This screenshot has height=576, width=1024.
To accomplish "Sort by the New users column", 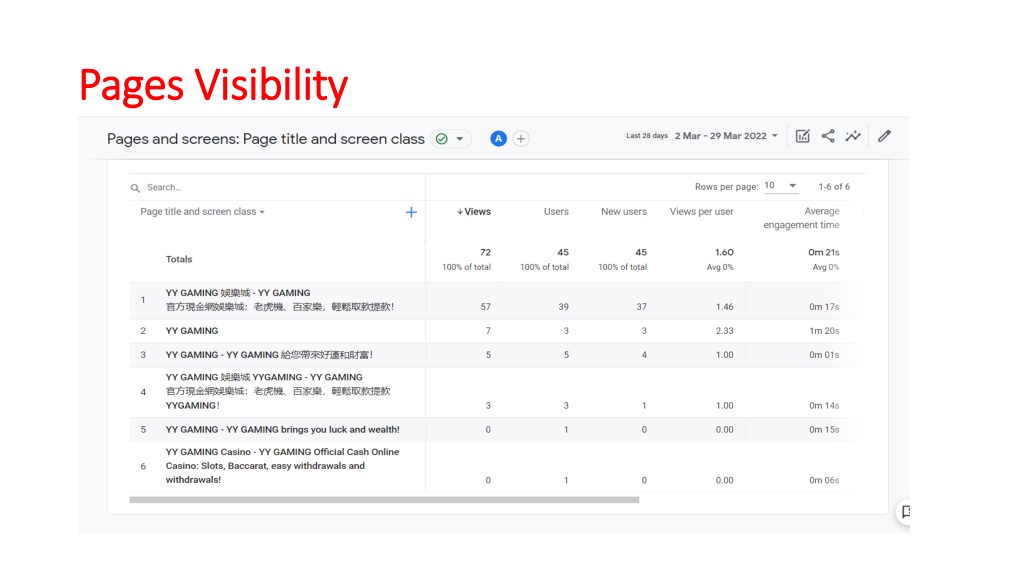I will 624,212.
